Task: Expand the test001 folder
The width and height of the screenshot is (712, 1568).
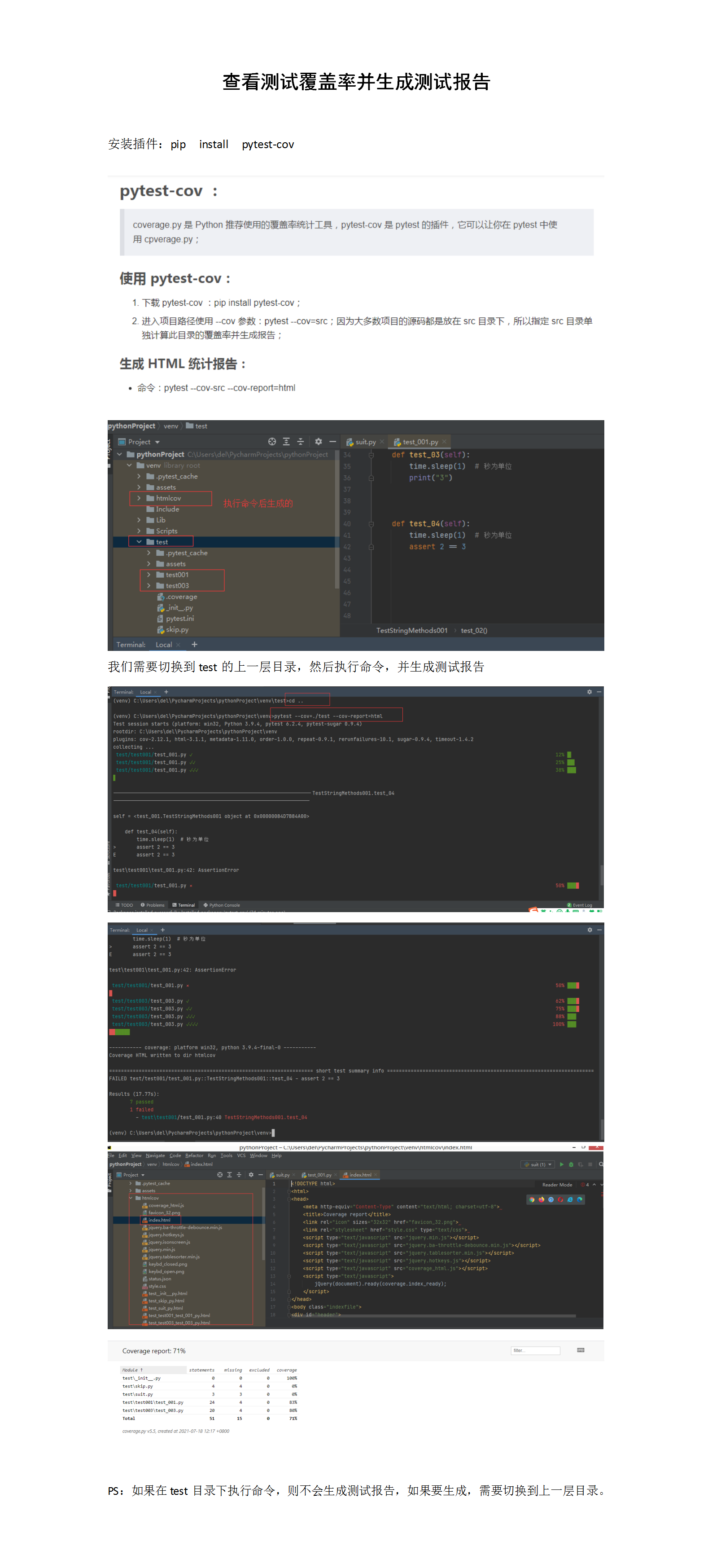Action: pos(149,575)
